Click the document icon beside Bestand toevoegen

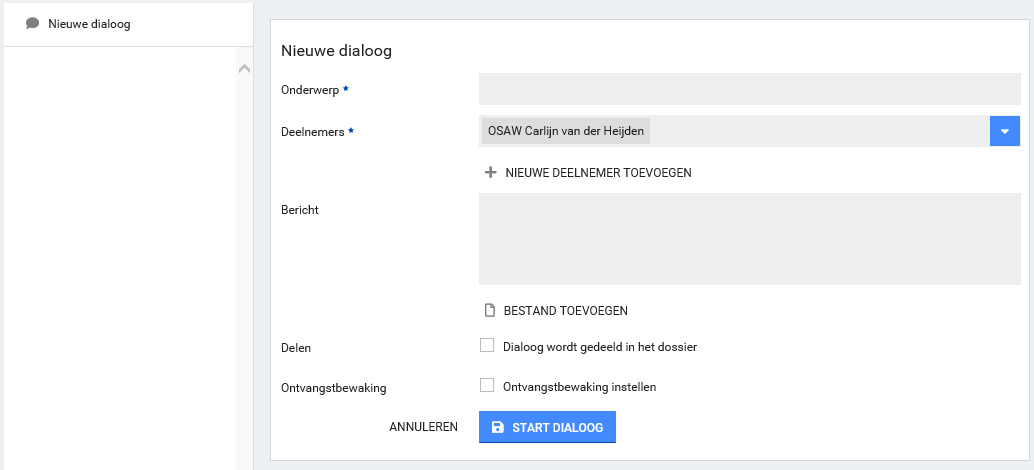[490, 310]
